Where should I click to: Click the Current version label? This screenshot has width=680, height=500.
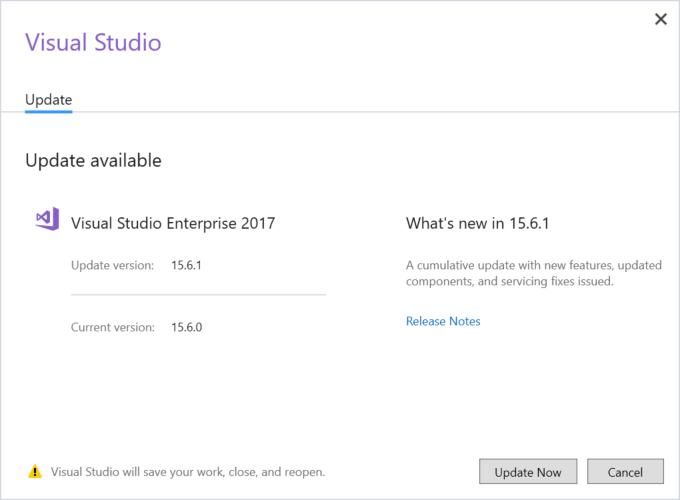112,327
